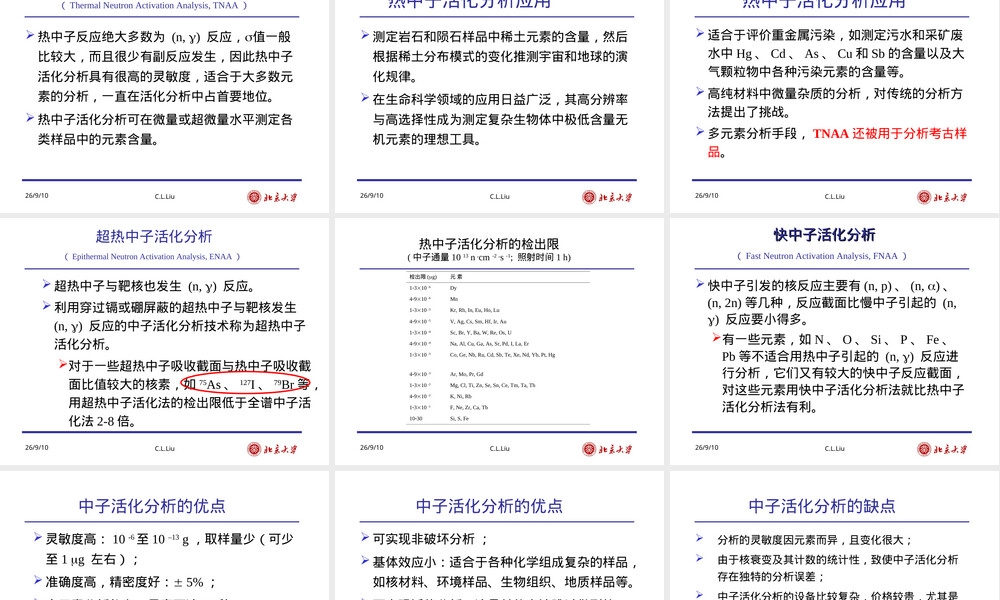Click subtitle 'Thermal Neutron Activation Analysis, TNAA'
1000x600 pixels.
(x=154, y=5)
